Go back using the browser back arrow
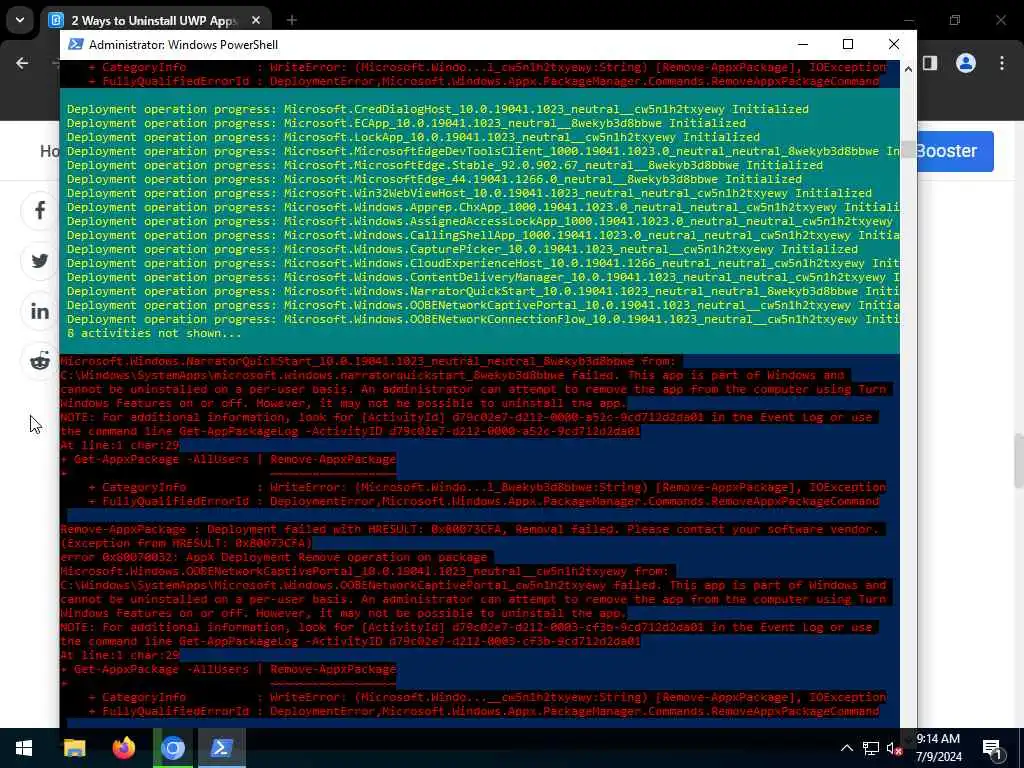Viewport: 1024px width, 768px height. click(x=22, y=63)
